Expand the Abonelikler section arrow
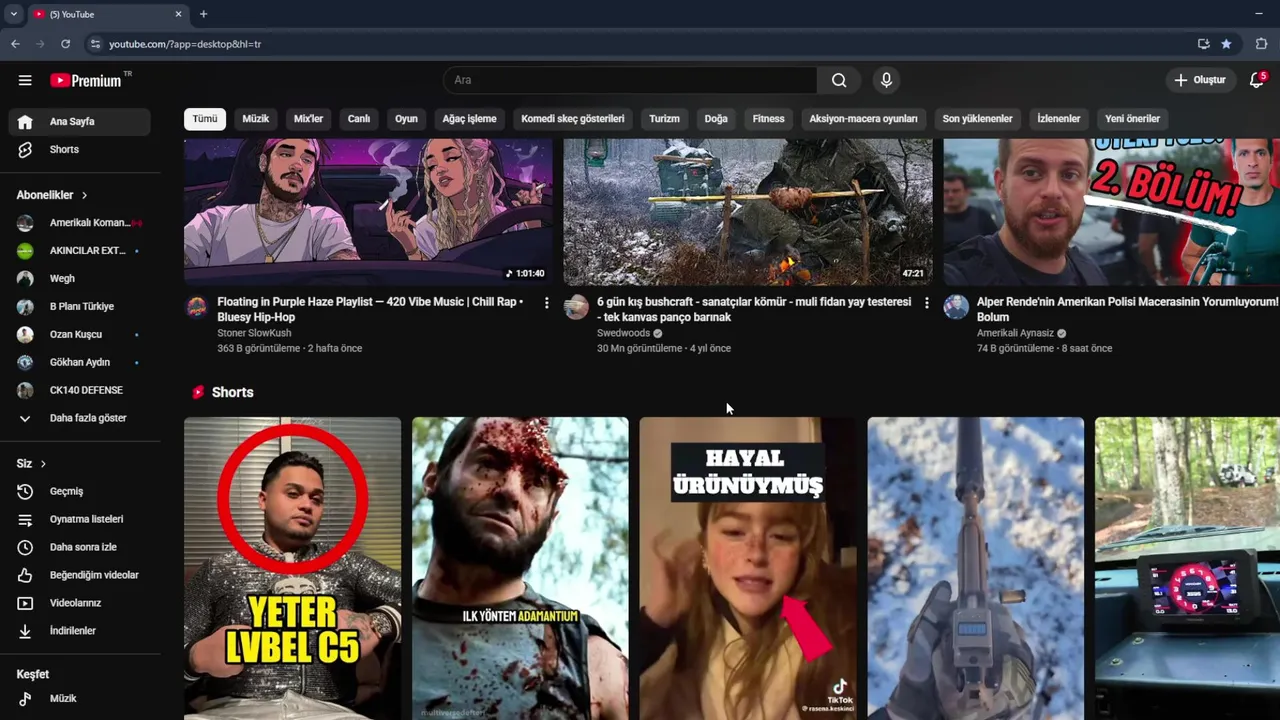This screenshot has width=1280, height=720. (85, 195)
